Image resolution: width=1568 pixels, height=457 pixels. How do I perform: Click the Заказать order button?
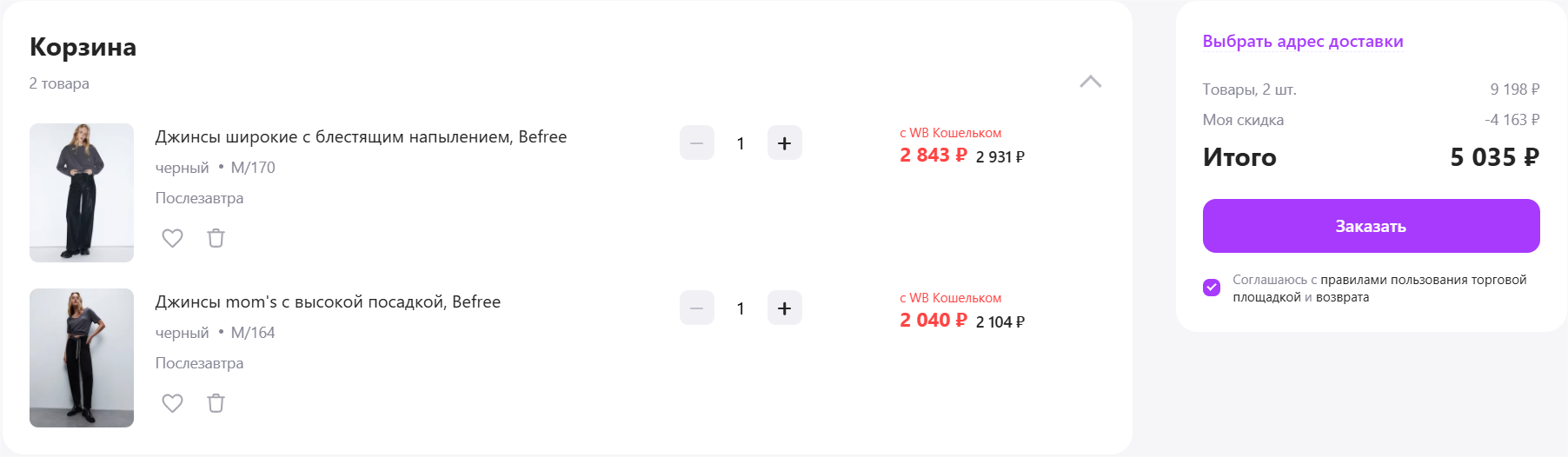[1371, 226]
